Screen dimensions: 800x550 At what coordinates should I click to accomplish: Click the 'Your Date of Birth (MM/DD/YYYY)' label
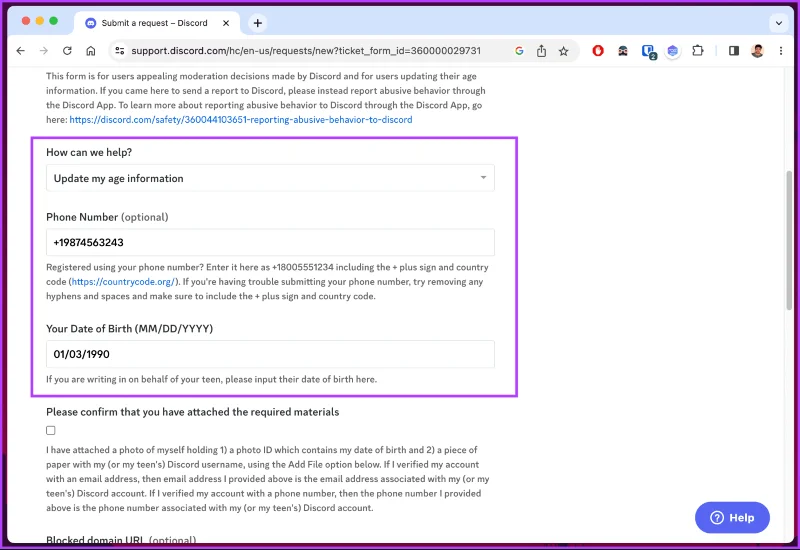click(130, 329)
